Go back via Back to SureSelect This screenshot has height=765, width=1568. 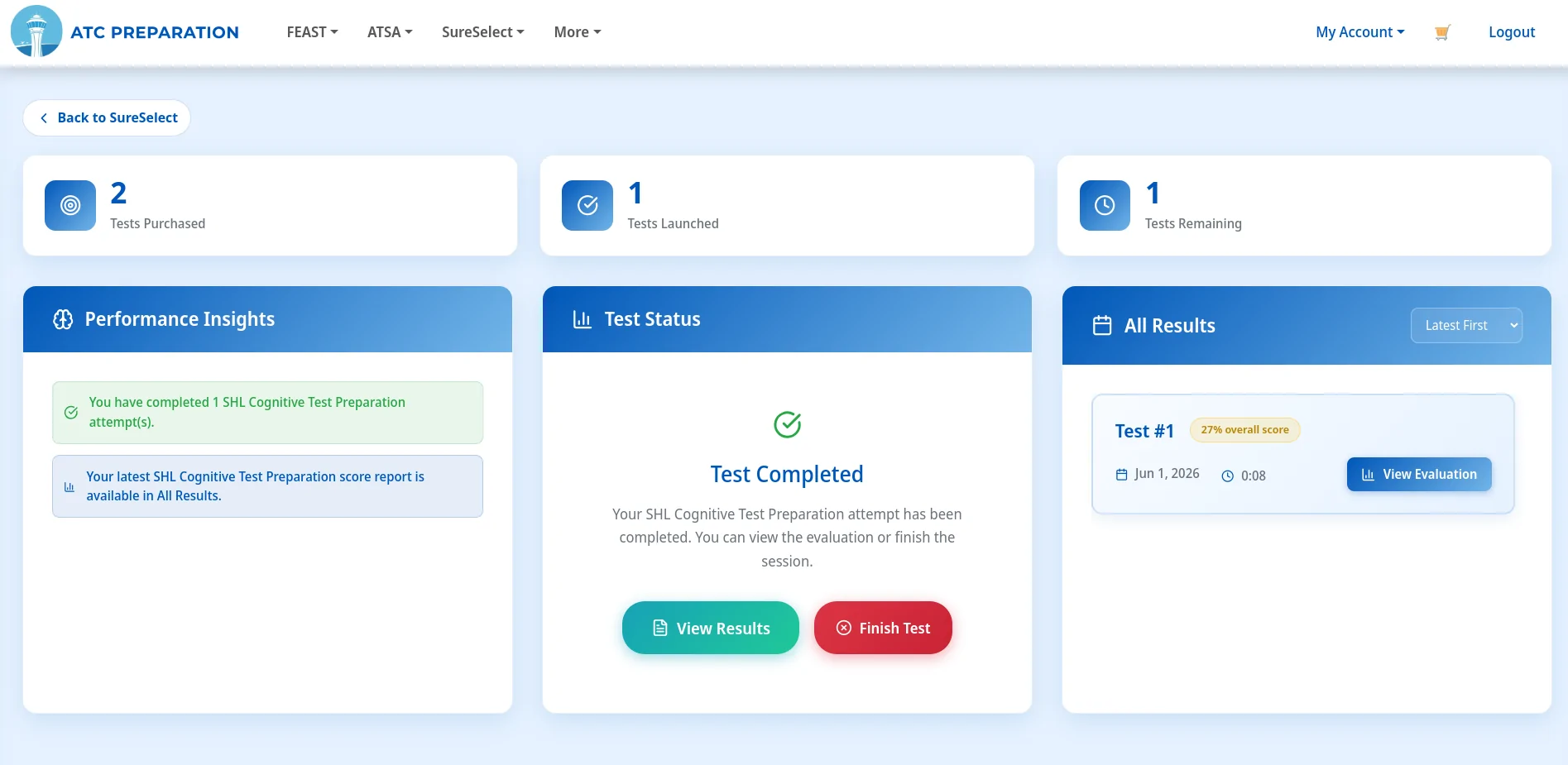coord(107,117)
